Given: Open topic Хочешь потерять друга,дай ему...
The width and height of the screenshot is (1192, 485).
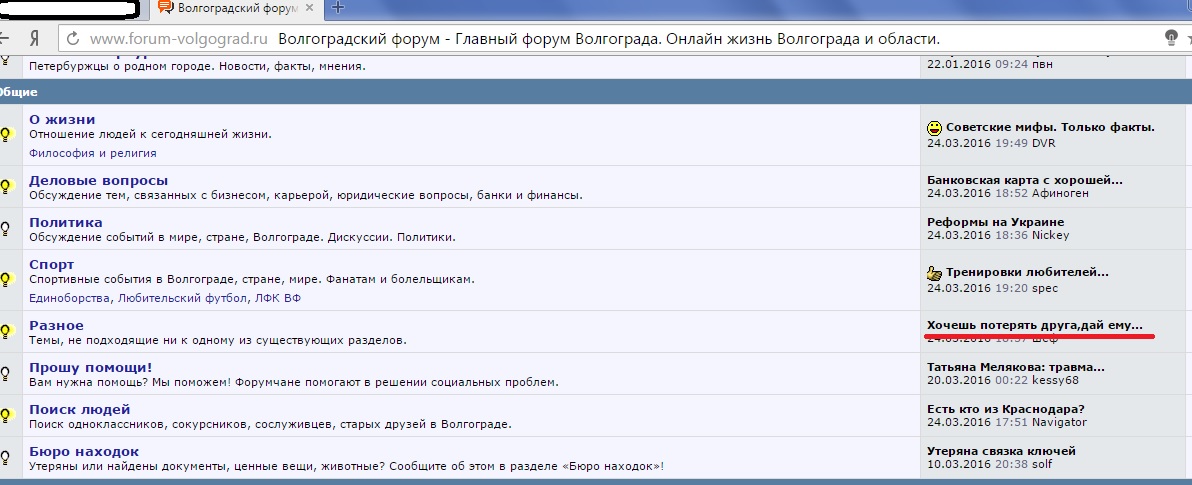Looking at the screenshot, I should point(1035,325).
